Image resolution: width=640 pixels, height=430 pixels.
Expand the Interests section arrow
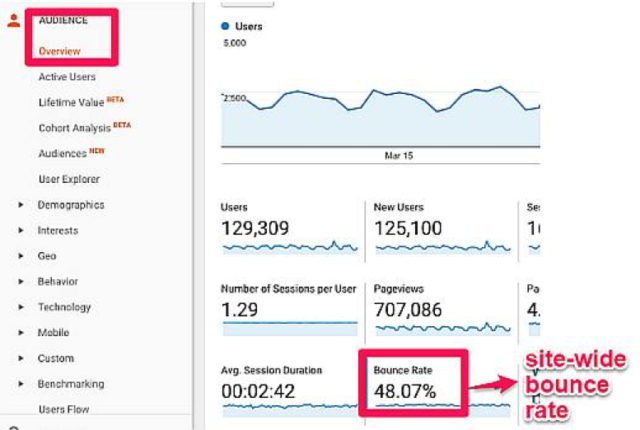pyautogui.click(x=21, y=231)
